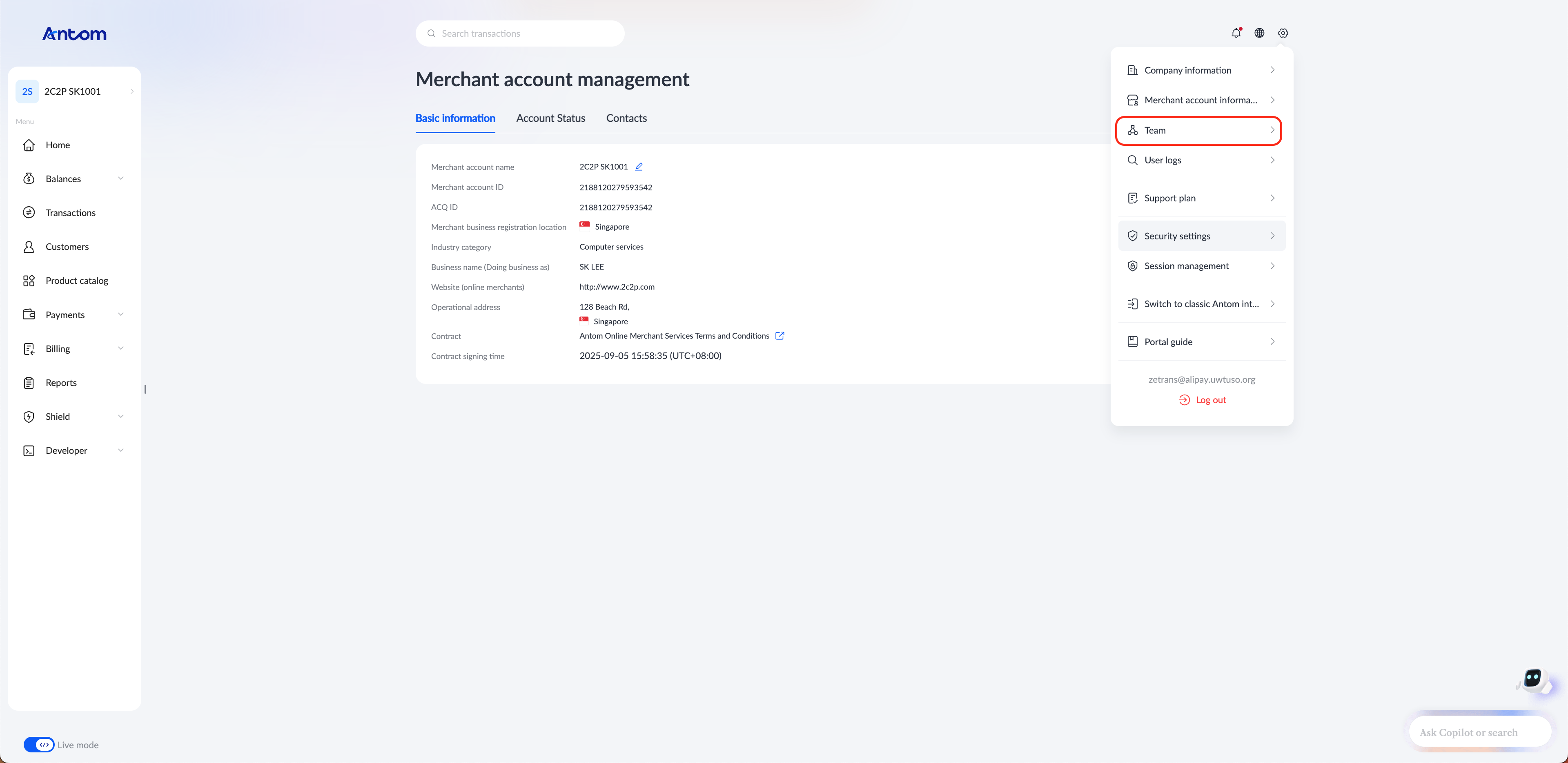The image size is (1568, 763).
Task: Click the Product catalog icon
Action: (29, 281)
